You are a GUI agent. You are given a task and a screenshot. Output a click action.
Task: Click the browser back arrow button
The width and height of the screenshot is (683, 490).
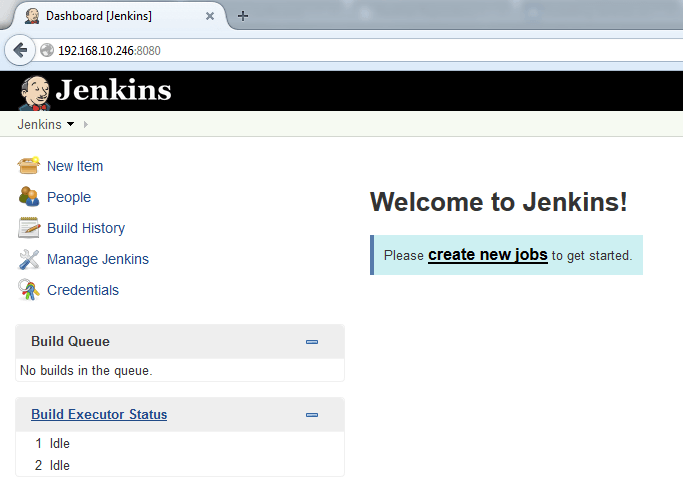(x=20, y=51)
